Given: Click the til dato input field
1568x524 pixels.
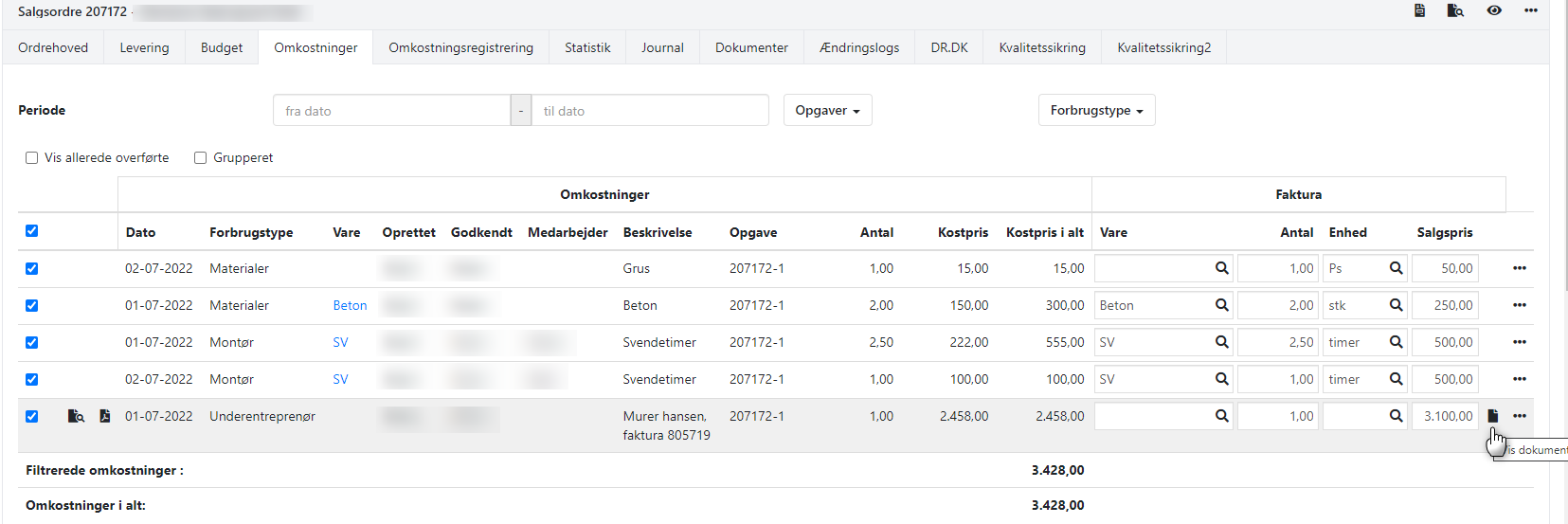Looking at the screenshot, I should pyautogui.click(x=650, y=111).
